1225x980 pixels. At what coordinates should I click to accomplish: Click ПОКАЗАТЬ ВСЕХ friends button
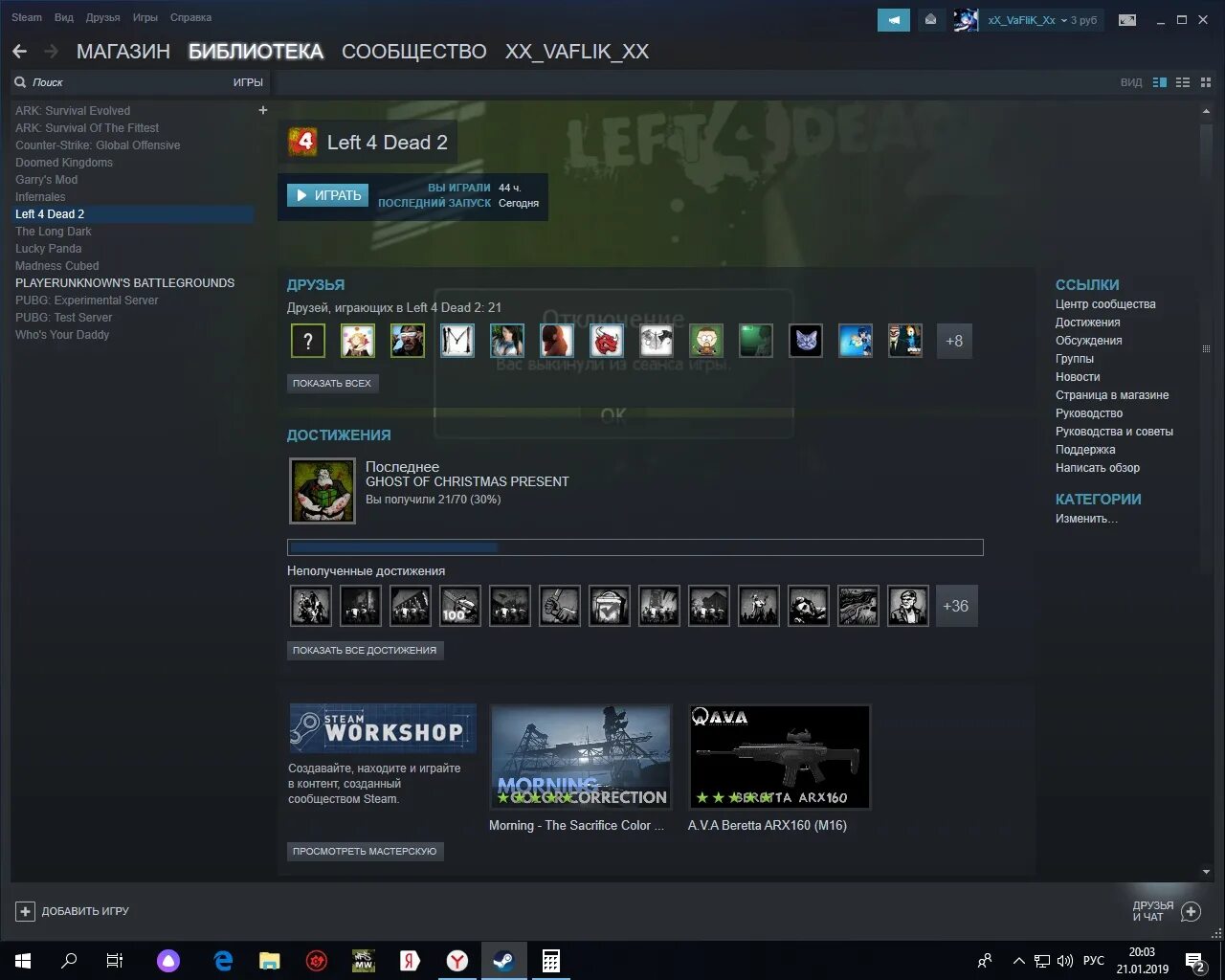pos(332,383)
